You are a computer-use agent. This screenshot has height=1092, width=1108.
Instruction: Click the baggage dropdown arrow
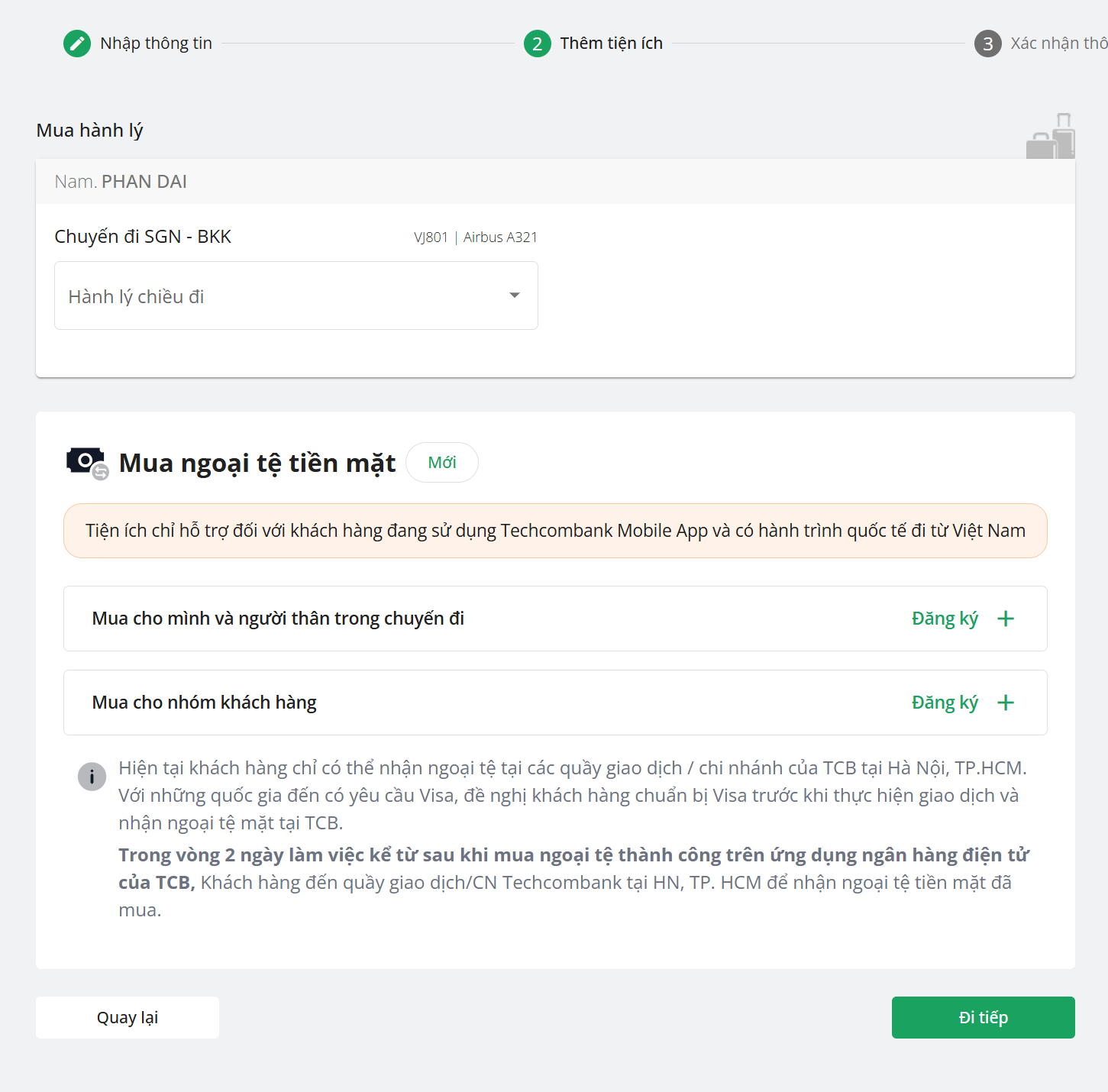(x=515, y=296)
